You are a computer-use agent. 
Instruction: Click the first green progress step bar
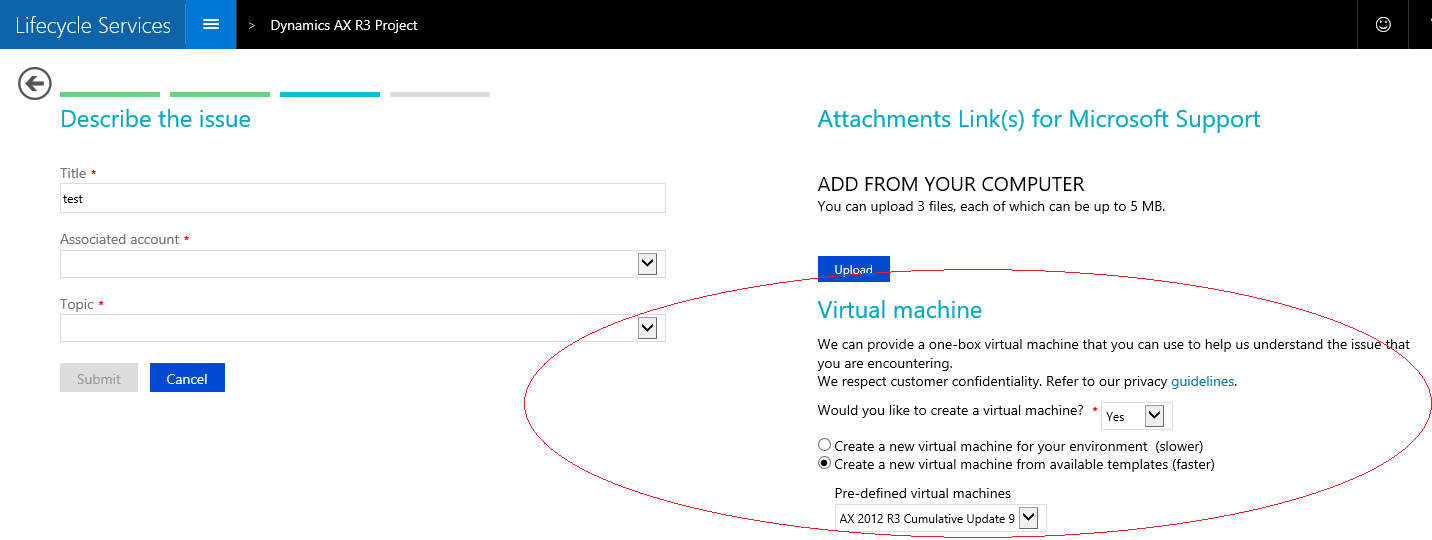point(110,94)
